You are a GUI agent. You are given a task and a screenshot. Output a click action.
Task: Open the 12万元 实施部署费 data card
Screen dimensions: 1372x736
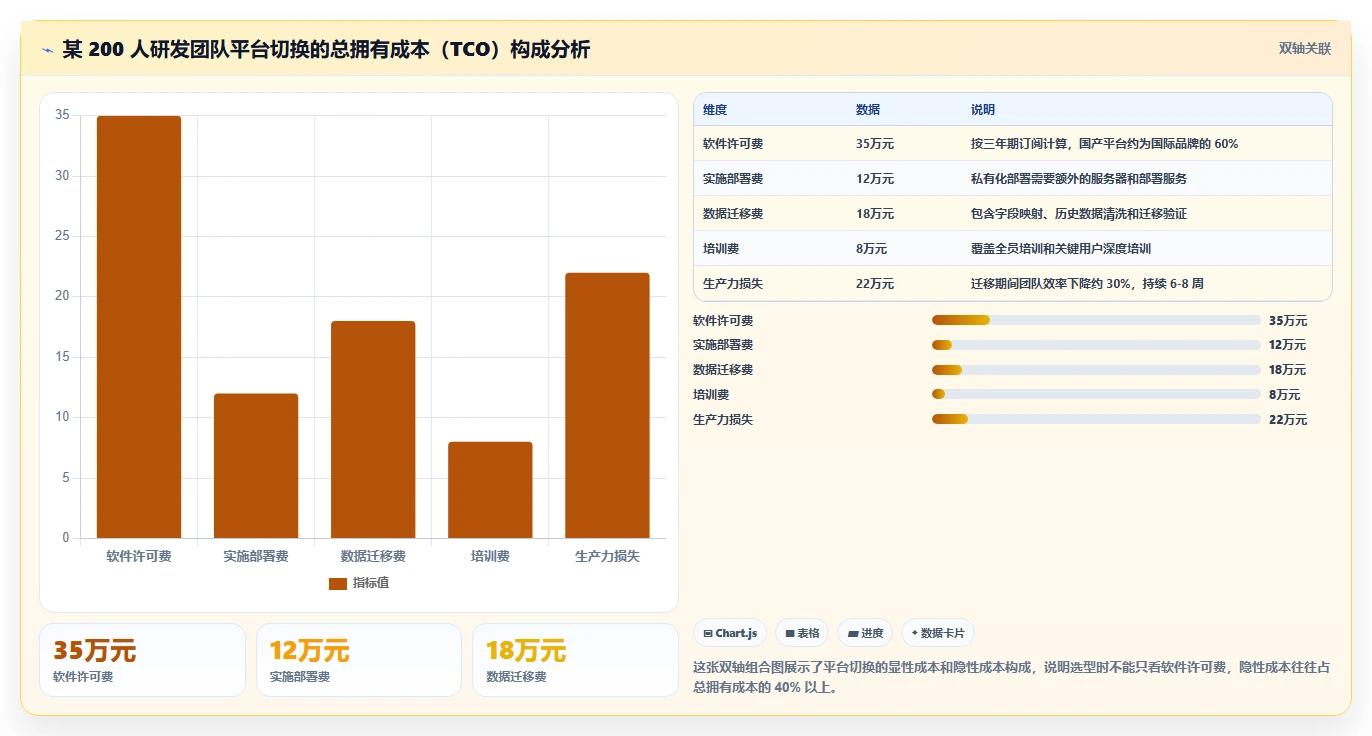click(x=359, y=660)
